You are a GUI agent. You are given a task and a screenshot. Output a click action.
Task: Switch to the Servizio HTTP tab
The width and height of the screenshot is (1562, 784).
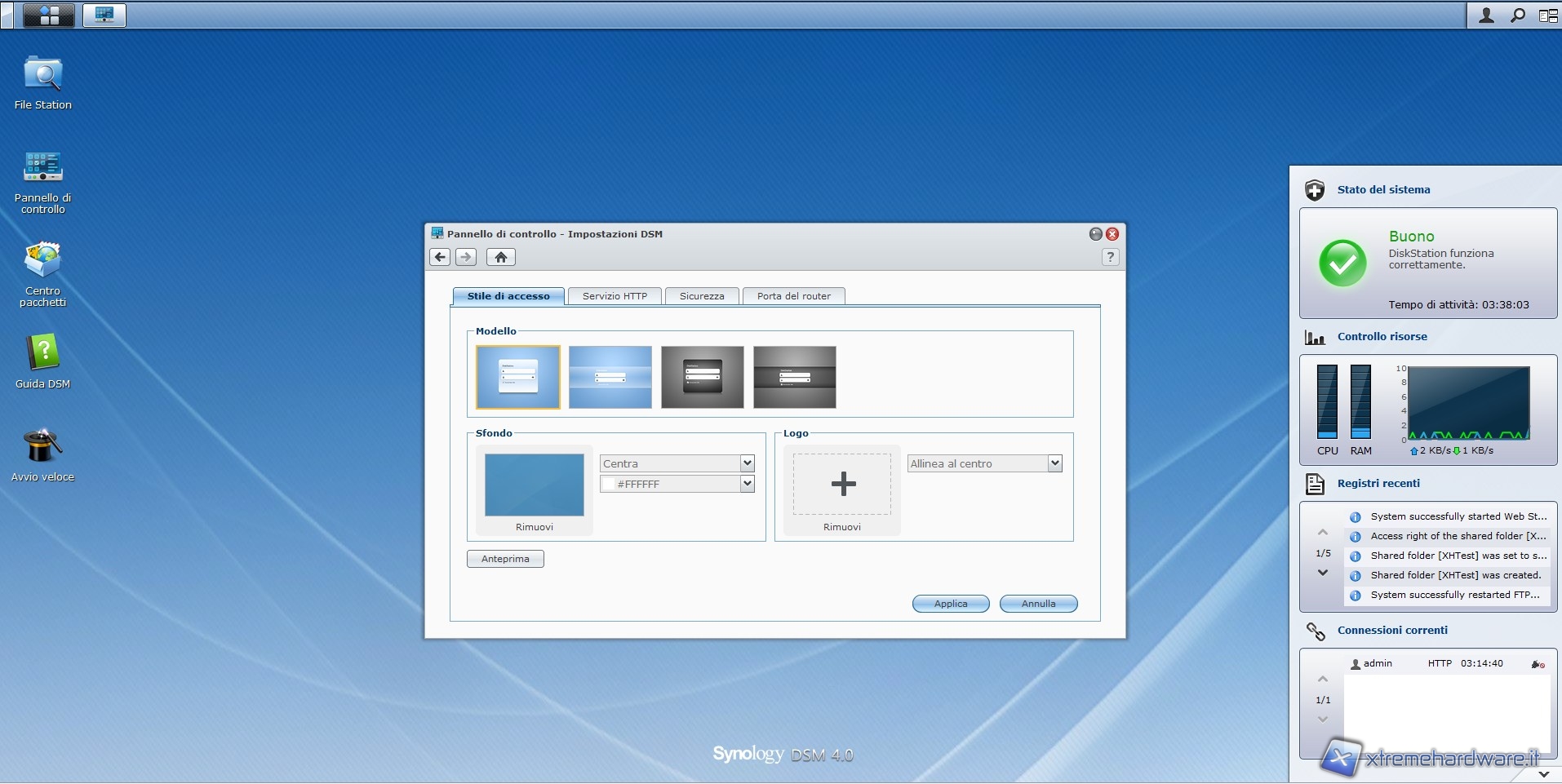615,296
